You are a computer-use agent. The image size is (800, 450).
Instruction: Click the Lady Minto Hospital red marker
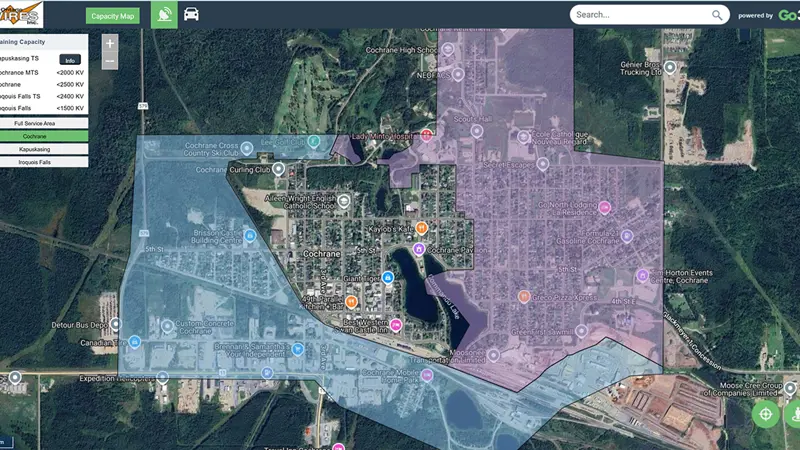pos(427,135)
